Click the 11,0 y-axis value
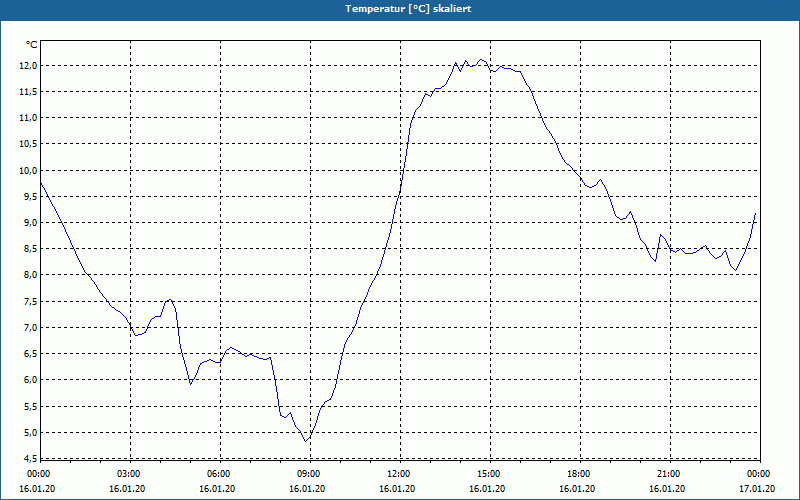The width and height of the screenshot is (800, 500). point(29,118)
